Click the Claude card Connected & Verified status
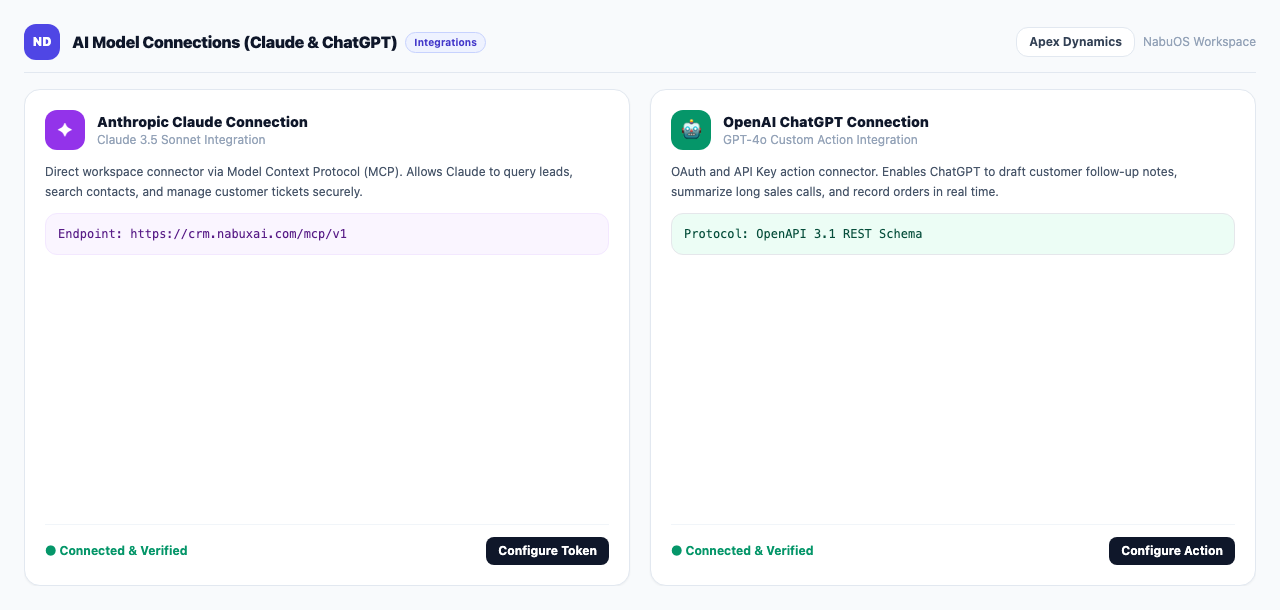 coord(117,551)
